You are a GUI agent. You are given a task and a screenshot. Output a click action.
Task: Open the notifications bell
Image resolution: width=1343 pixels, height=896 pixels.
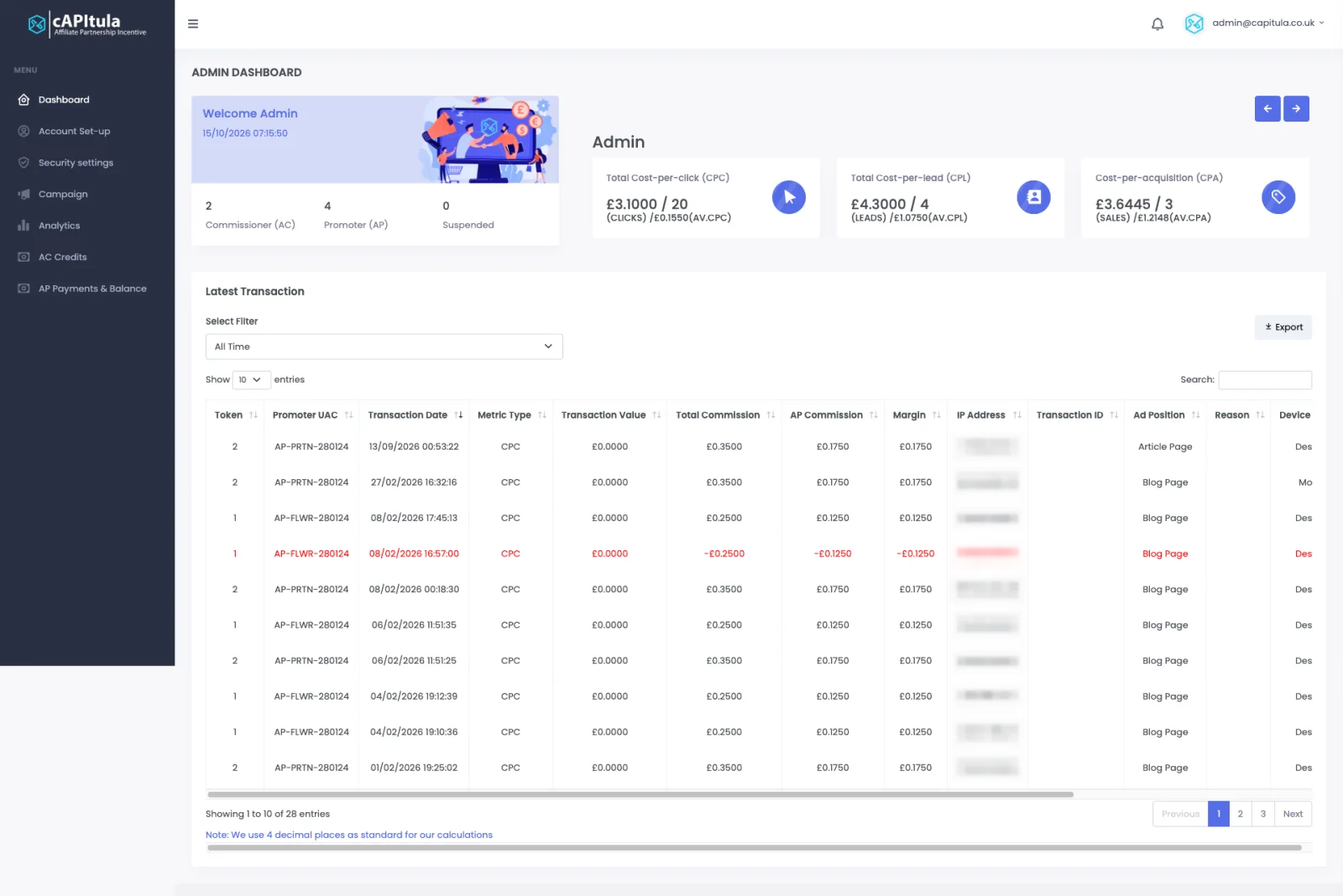pyautogui.click(x=1157, y=23)
